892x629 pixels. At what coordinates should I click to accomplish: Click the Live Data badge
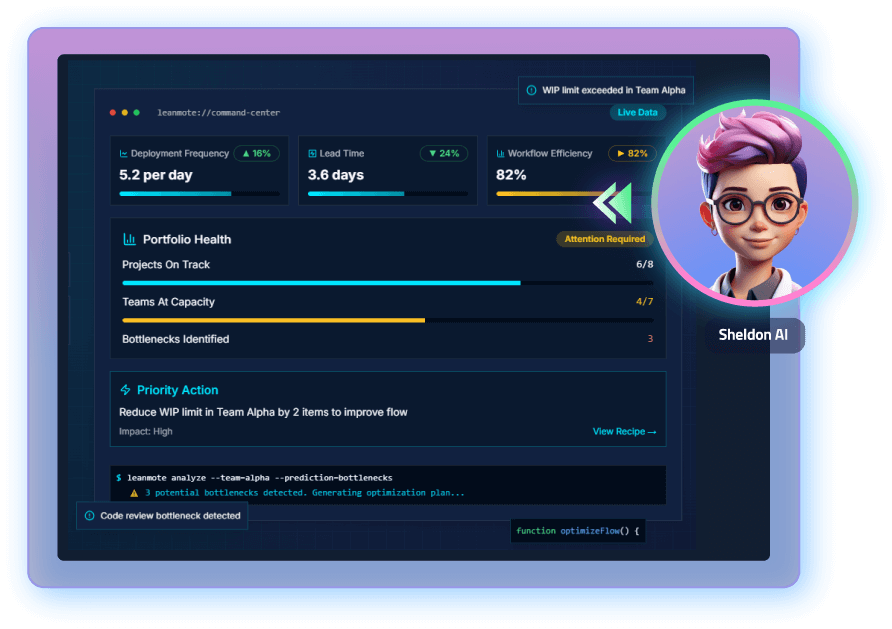coord(637,112)
